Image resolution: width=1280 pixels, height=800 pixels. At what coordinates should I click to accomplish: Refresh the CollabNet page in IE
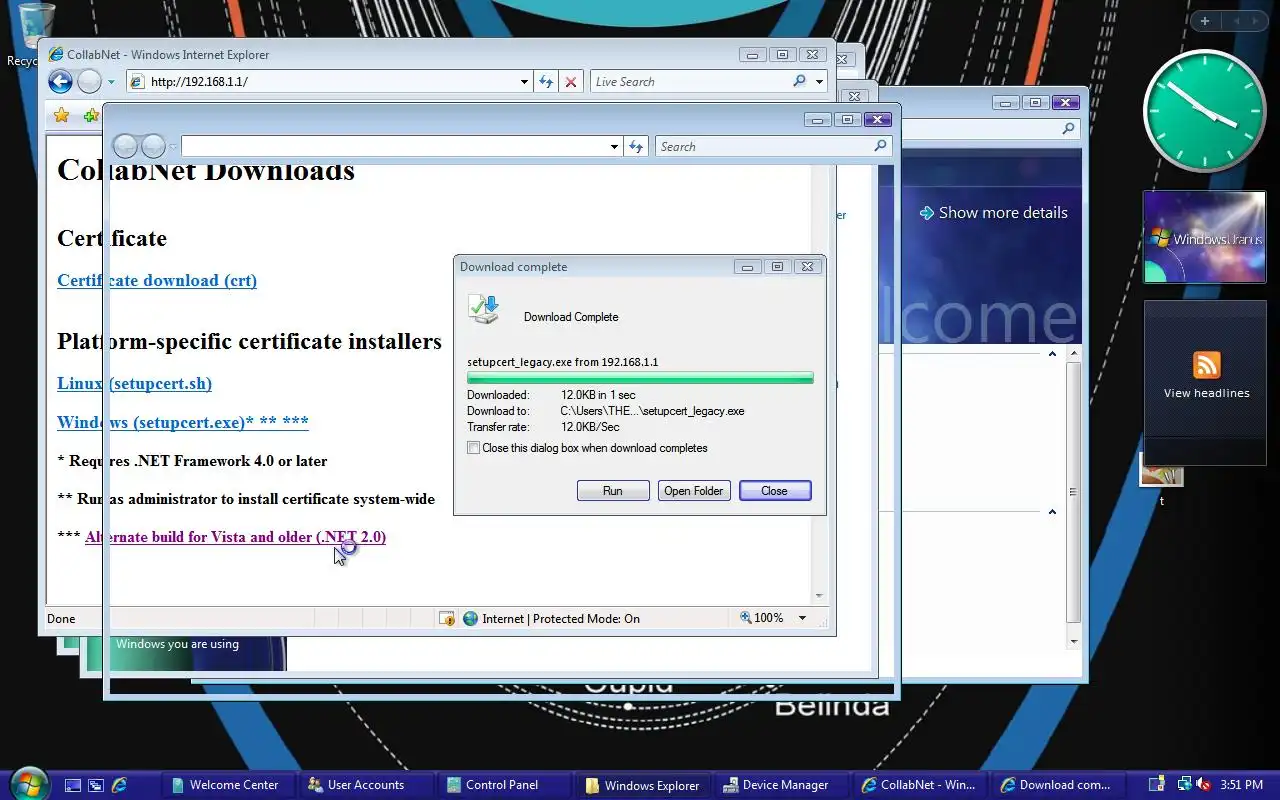(x=546, y=82)
